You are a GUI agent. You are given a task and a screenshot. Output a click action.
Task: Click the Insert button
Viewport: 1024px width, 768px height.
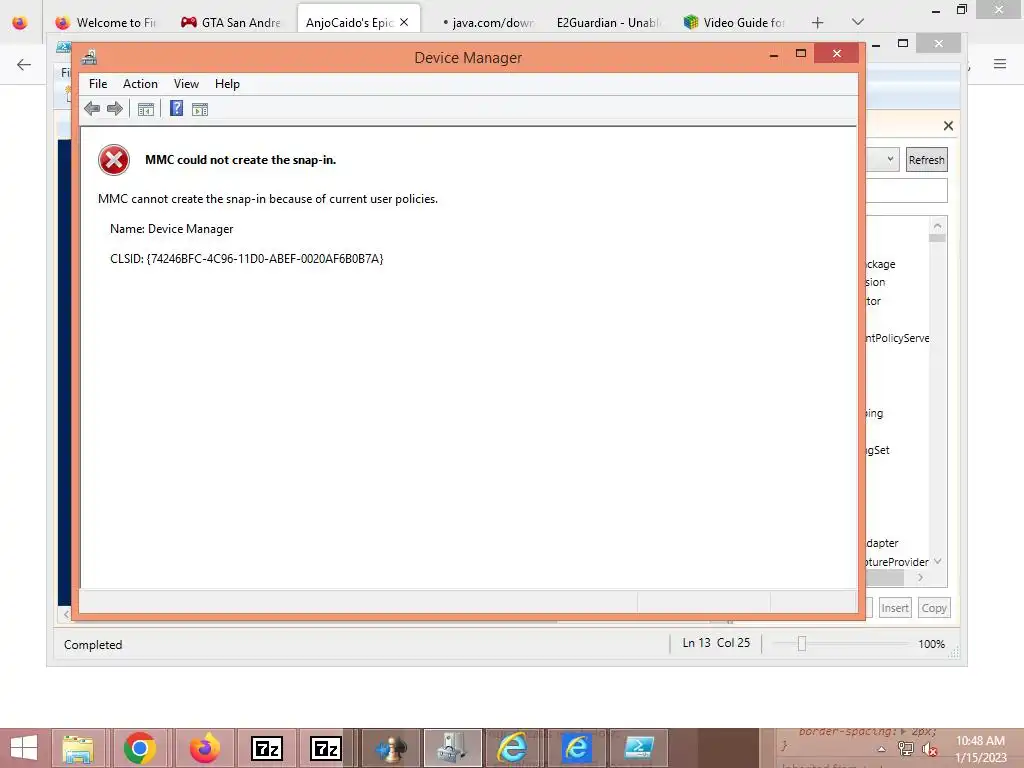[x=895, y=608]
